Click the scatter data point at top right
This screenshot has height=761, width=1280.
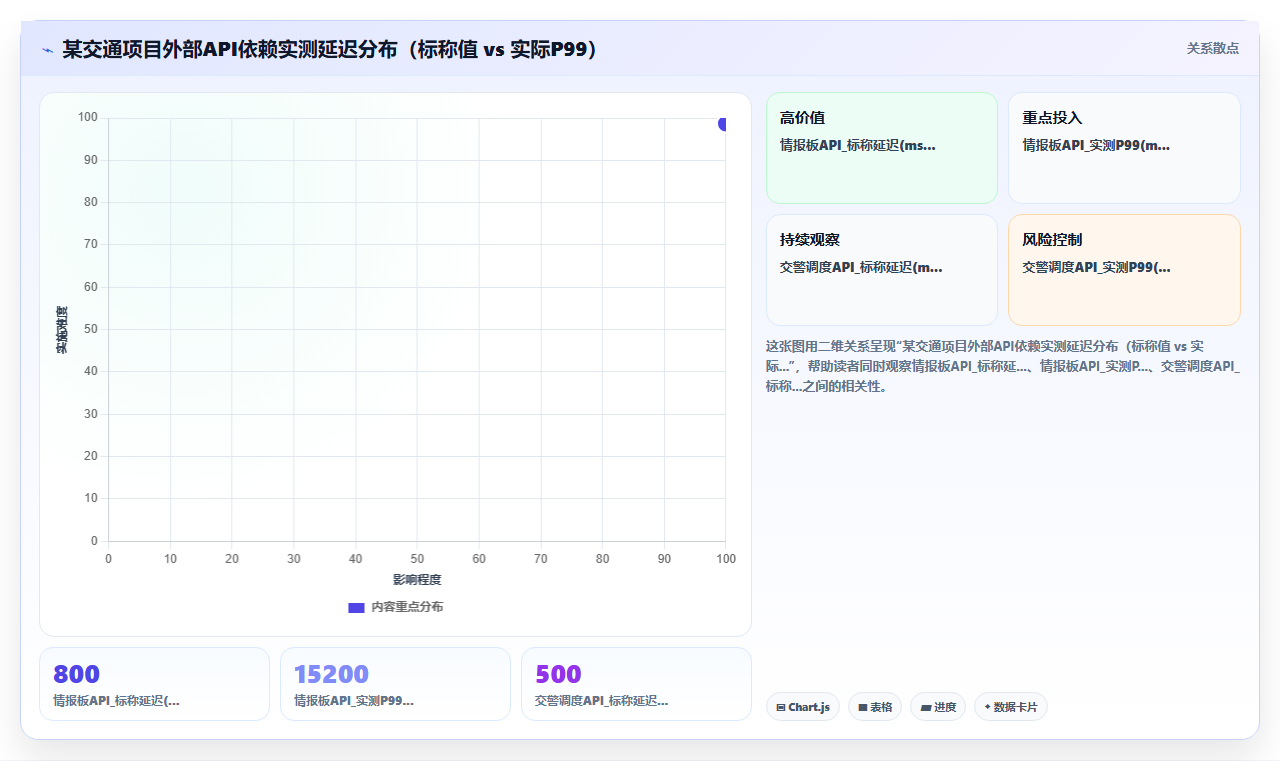[722, 123]
